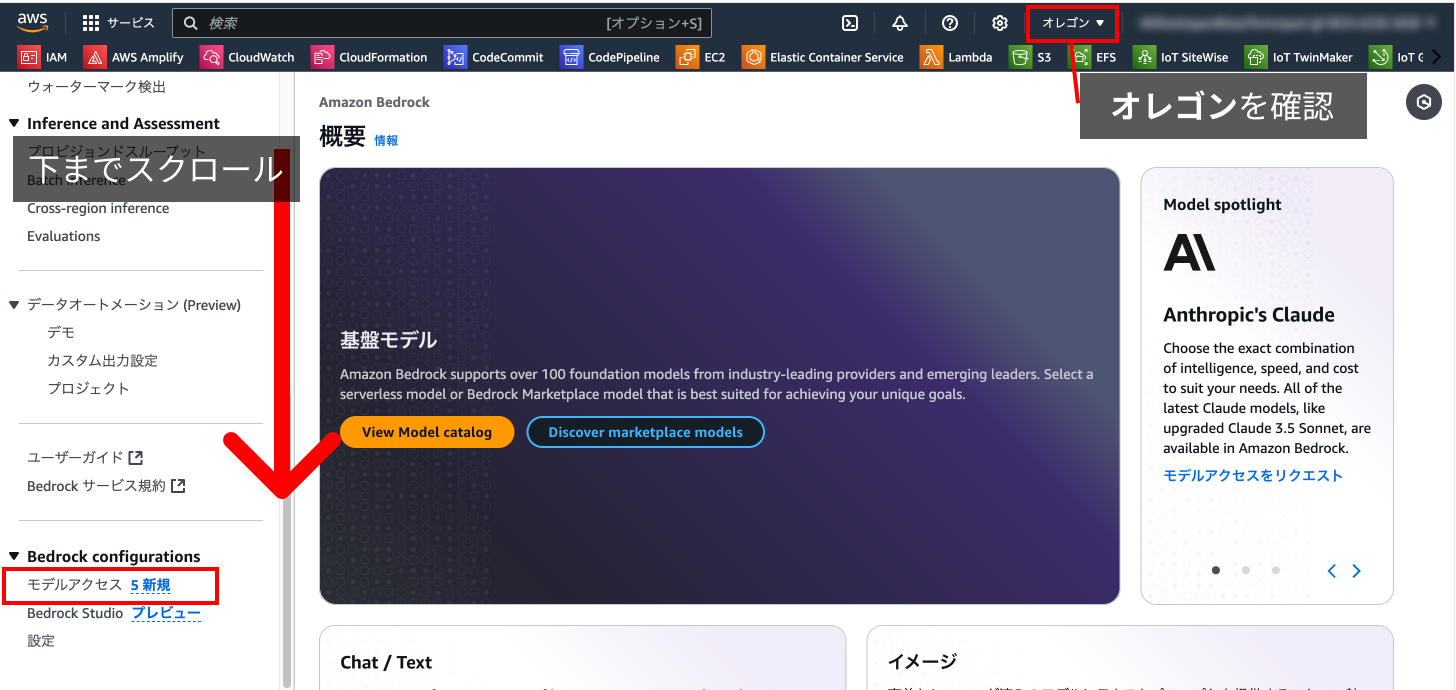Image resolution: width=1456 pixels, height=690 pixels.
Task: Open 設定 in the sidebar
Action: coord(41,641)
